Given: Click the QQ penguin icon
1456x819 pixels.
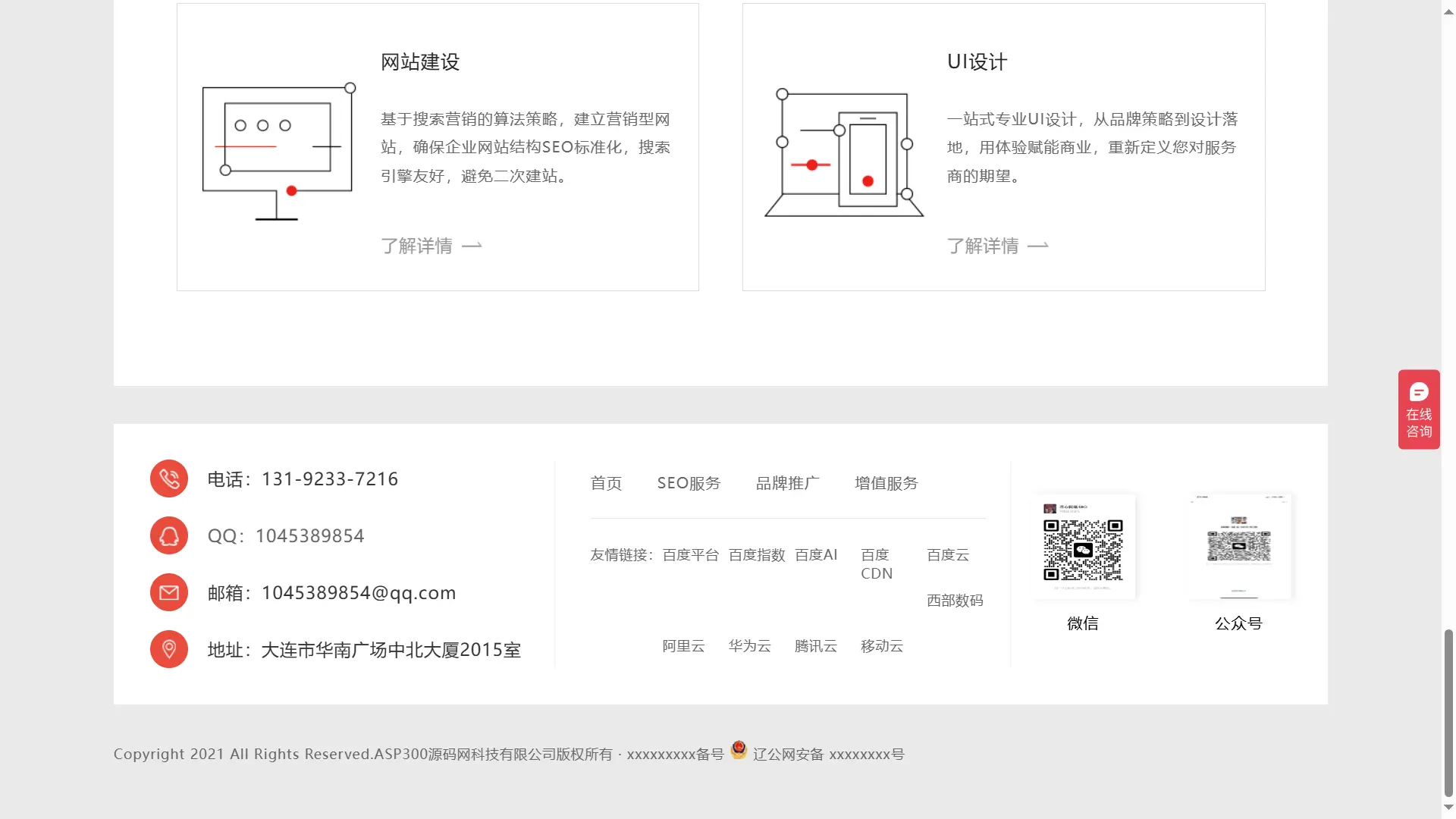Looking at the screenshot, I should coord(168,535).
